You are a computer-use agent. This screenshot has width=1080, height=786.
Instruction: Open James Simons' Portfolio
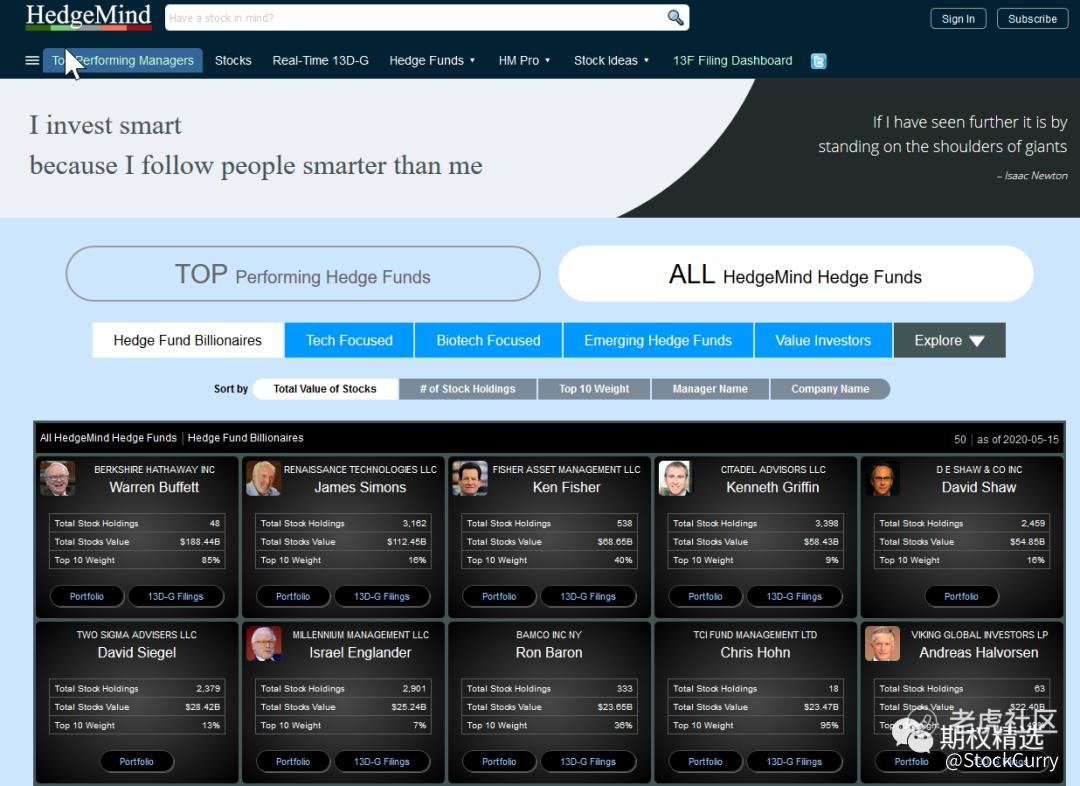pos(293,597)
